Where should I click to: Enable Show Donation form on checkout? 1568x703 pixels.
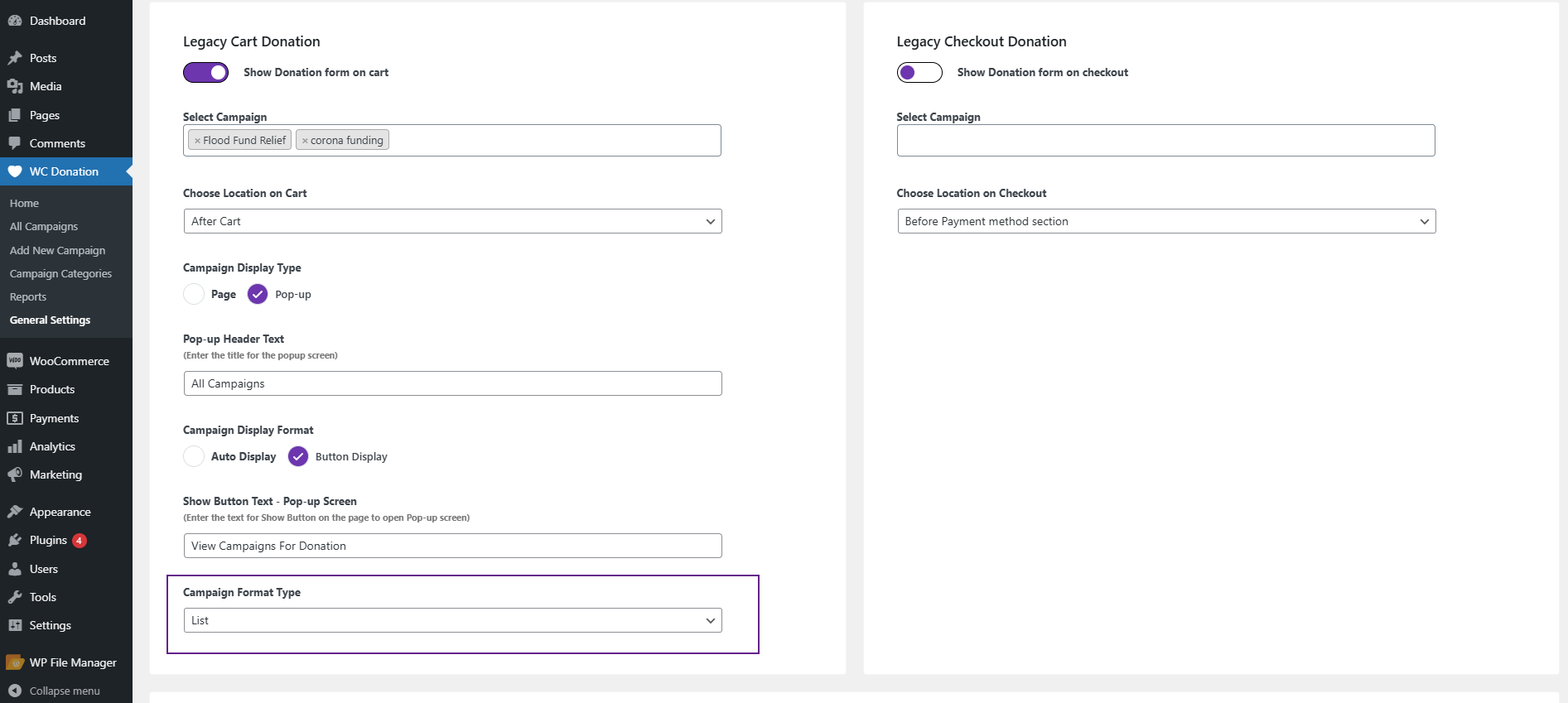pos(919,73)
